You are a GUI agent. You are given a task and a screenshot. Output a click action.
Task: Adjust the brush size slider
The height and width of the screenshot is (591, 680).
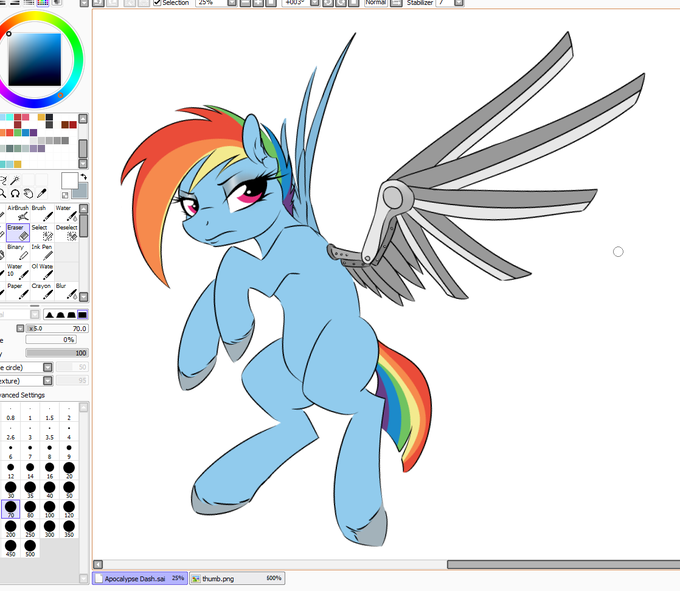[57, 328]
